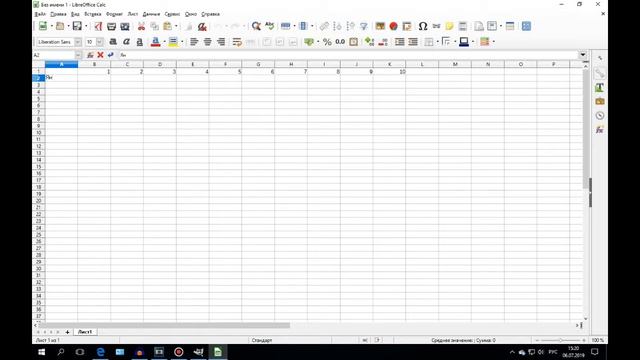Image resolution: width=640 pixels, height=360 pixels.
Task: Open Find and Replace magnifier icon
Action: (256, 26)
